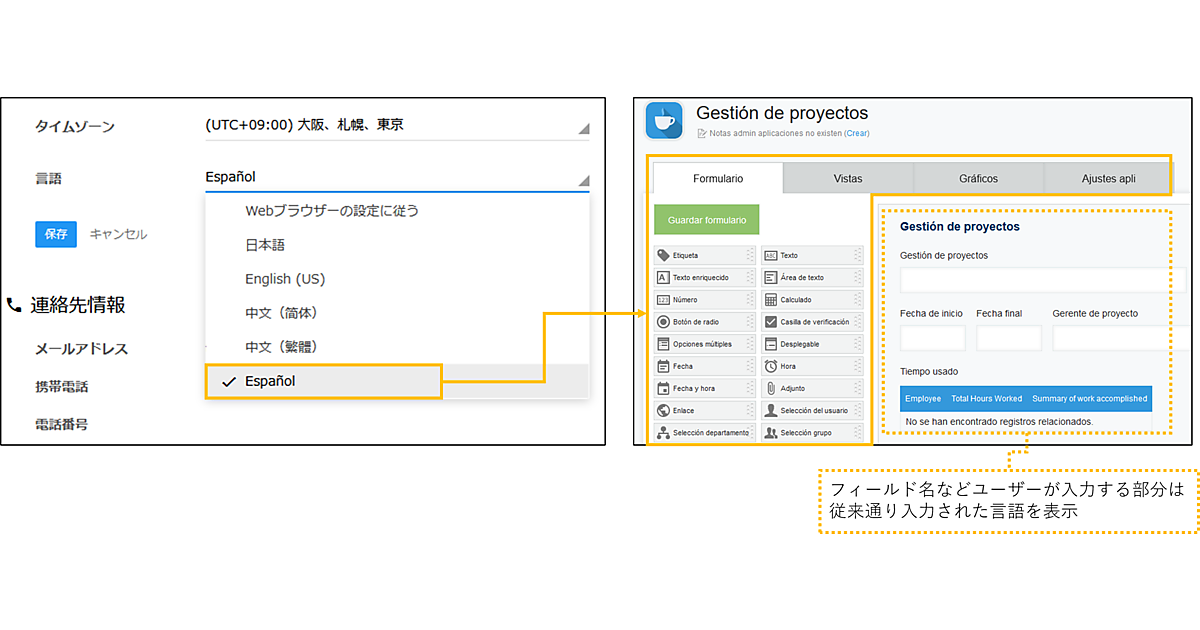The height and width of the screenshot is (630, 1200).
Task: Choose English (US) from language list
Action: [397, 279]
